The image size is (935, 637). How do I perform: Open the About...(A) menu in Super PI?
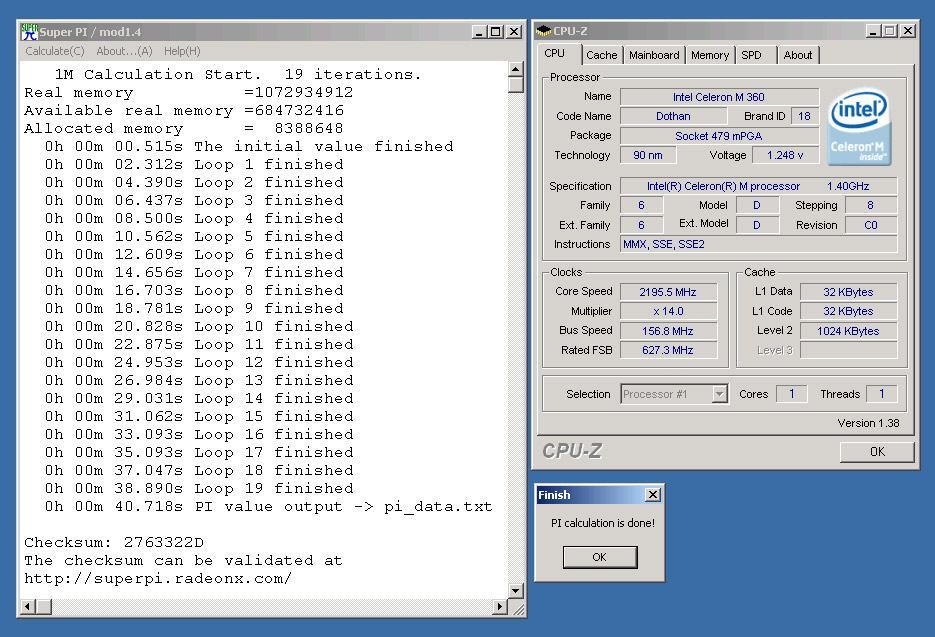[x=124, y=51]
